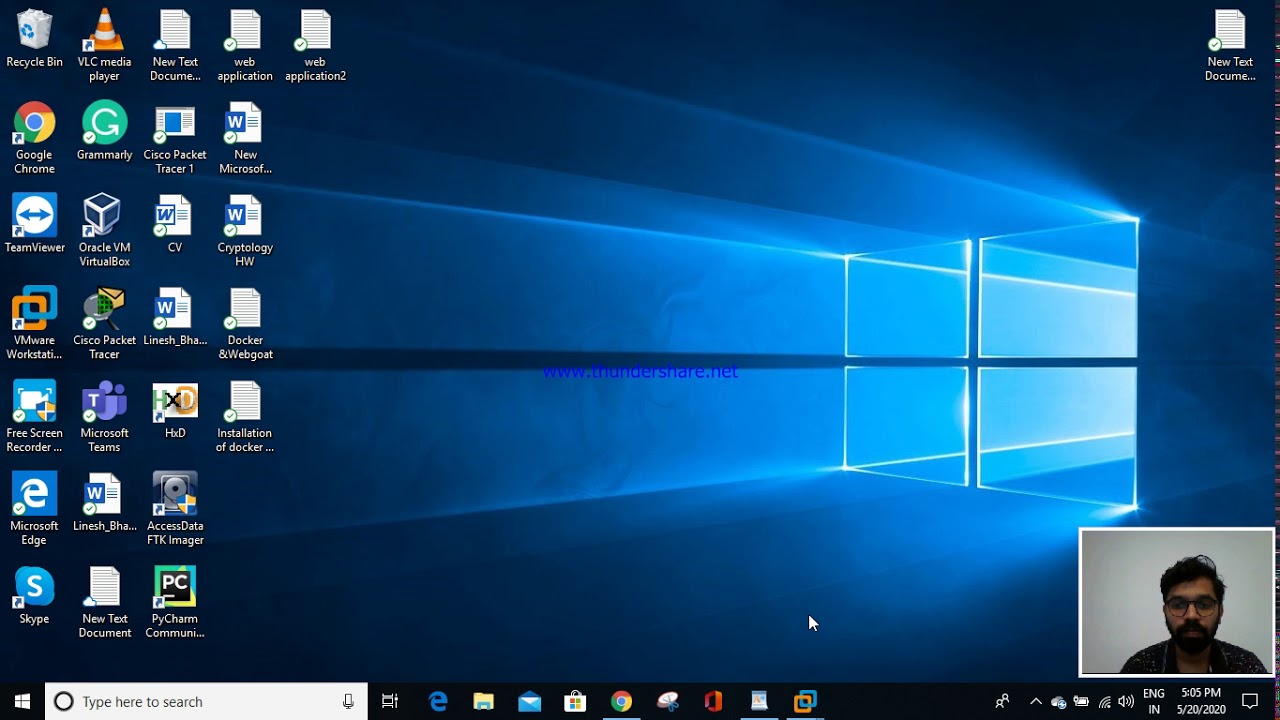Click the taskbar search box

click(x=207, y=702)
